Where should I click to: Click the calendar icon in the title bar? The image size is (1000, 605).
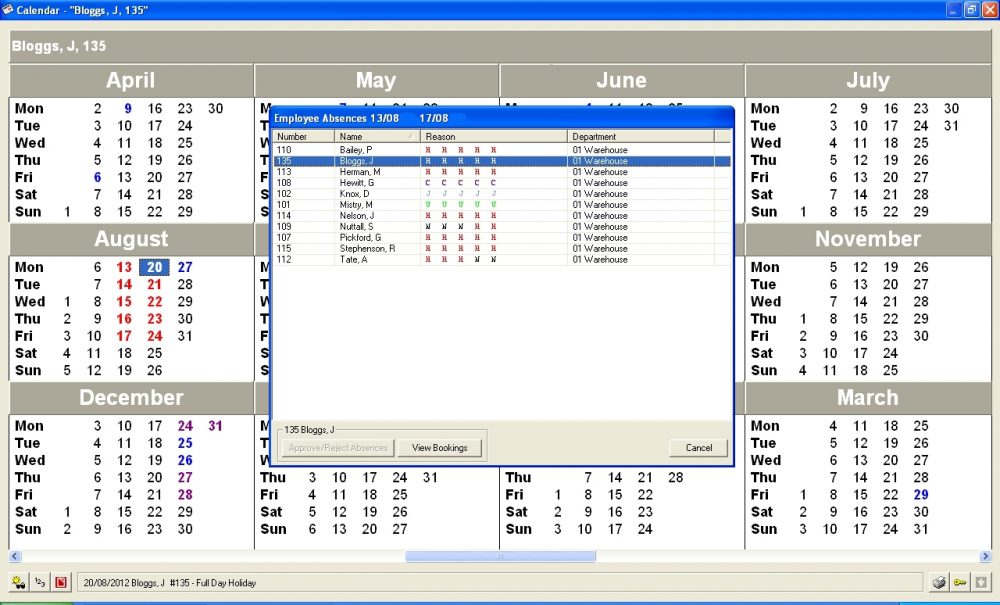point(8,8)
